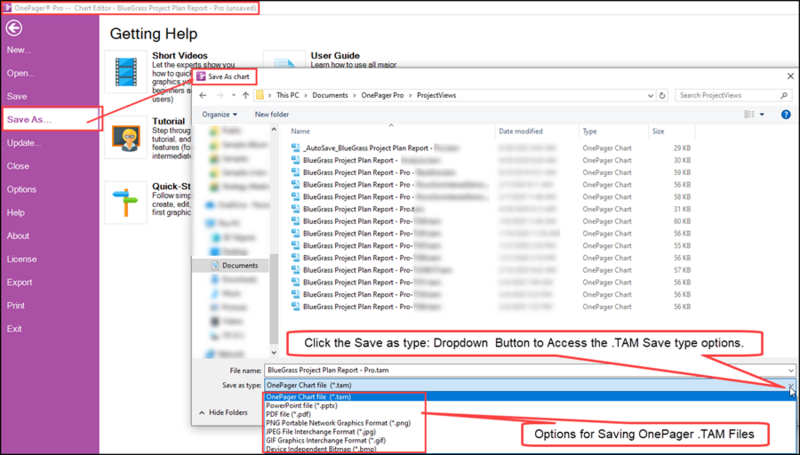
Task: Click the Documents breadcrumb in address bar
Action: coord(330,95)
